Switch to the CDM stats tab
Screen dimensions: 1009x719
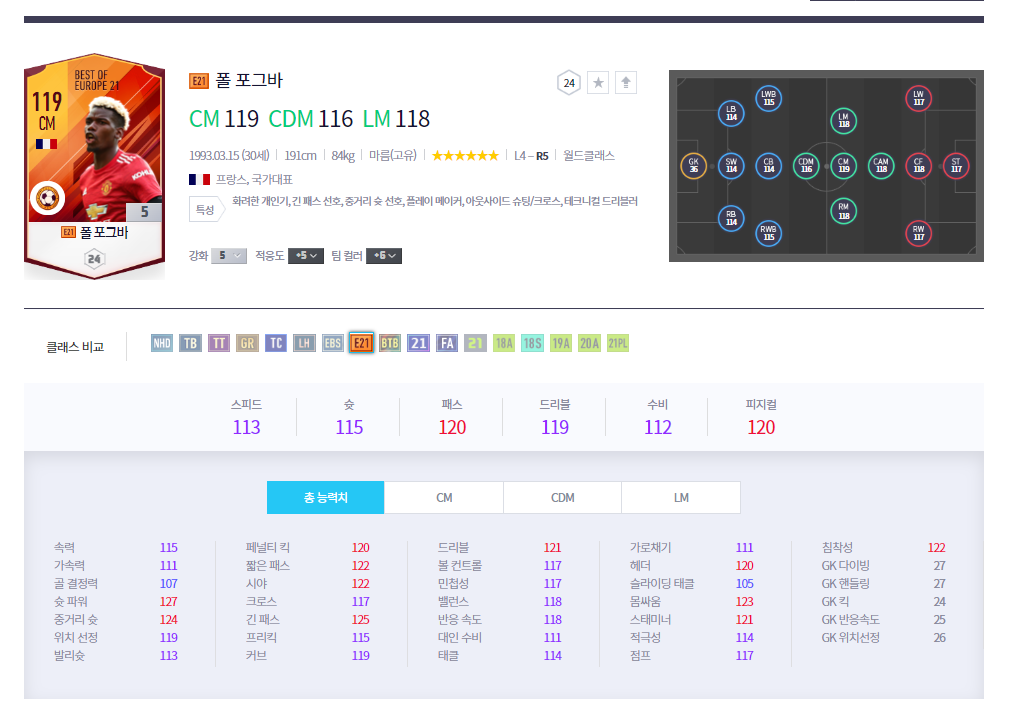point(562,498)
